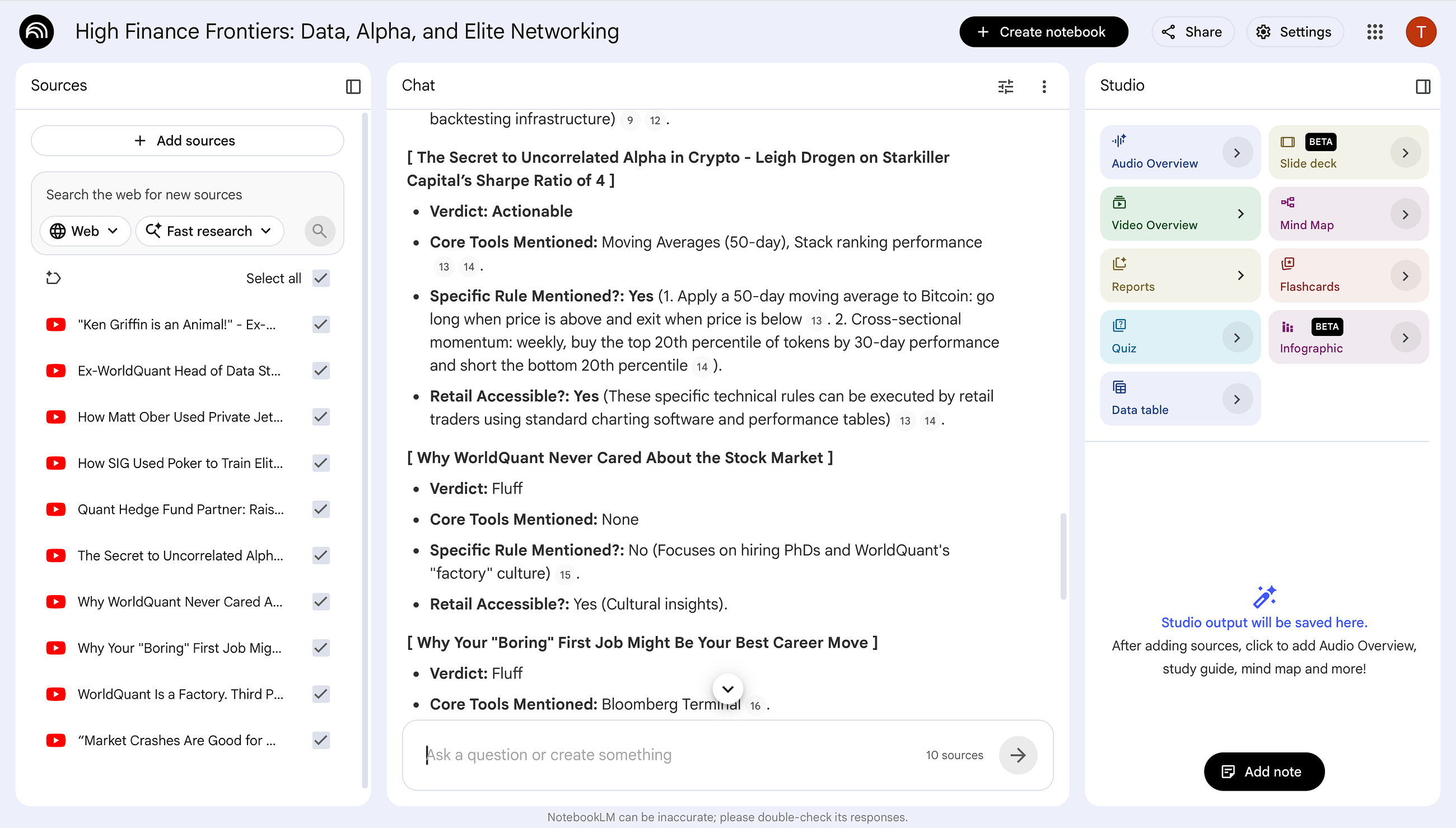This screenshot has width=1456, height=828.
Task: Click the Infographic icon
Action: [1287, 326]
